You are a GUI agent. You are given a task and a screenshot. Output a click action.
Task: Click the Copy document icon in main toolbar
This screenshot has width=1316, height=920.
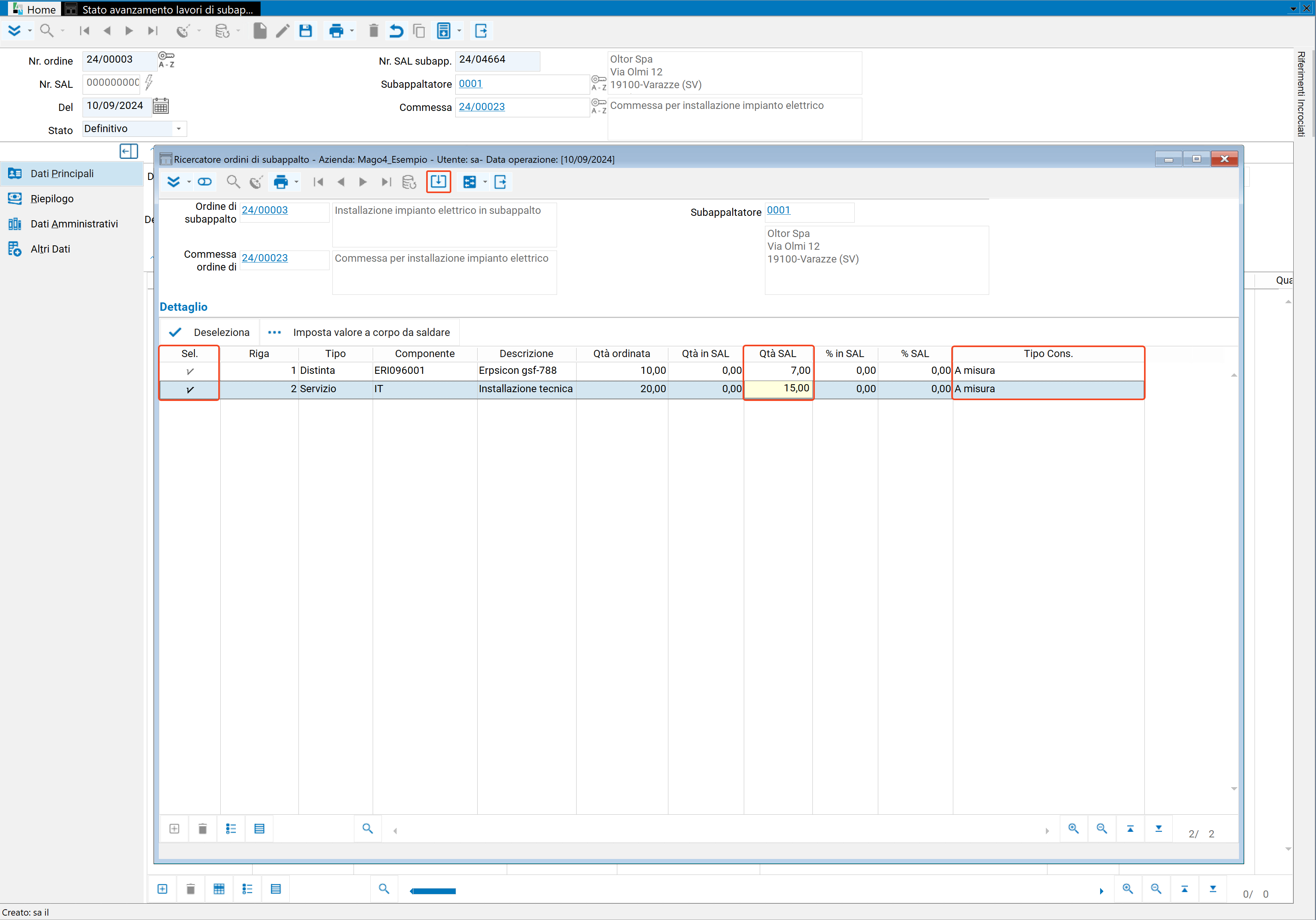419,31
